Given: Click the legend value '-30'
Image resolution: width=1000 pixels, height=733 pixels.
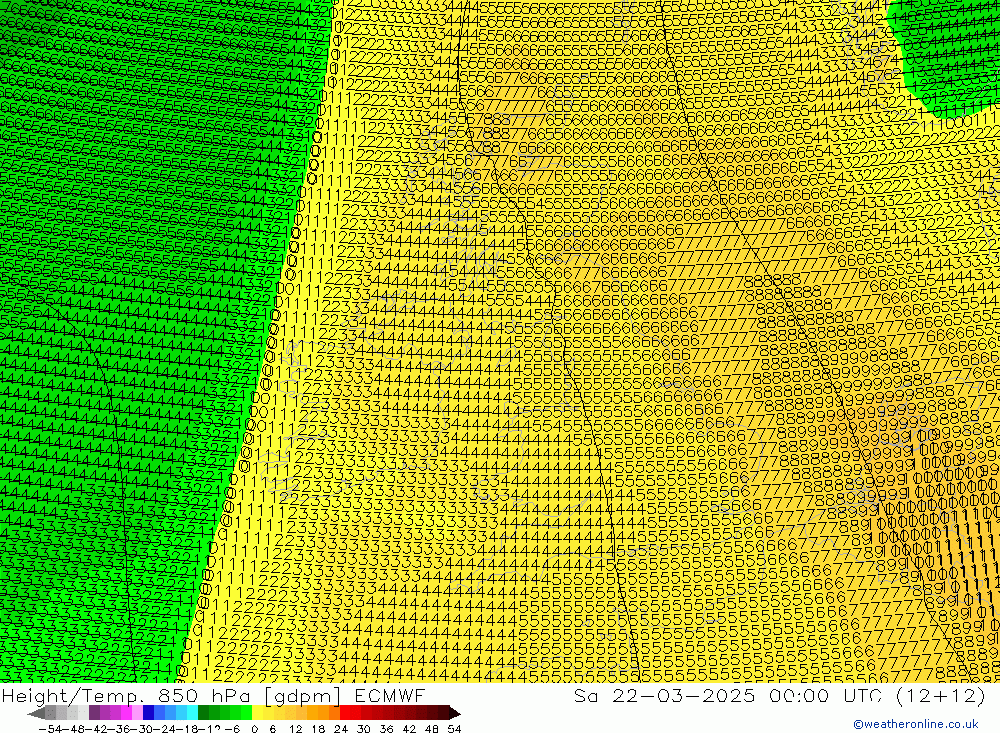Looking at the screenshot, I should 143,729.
